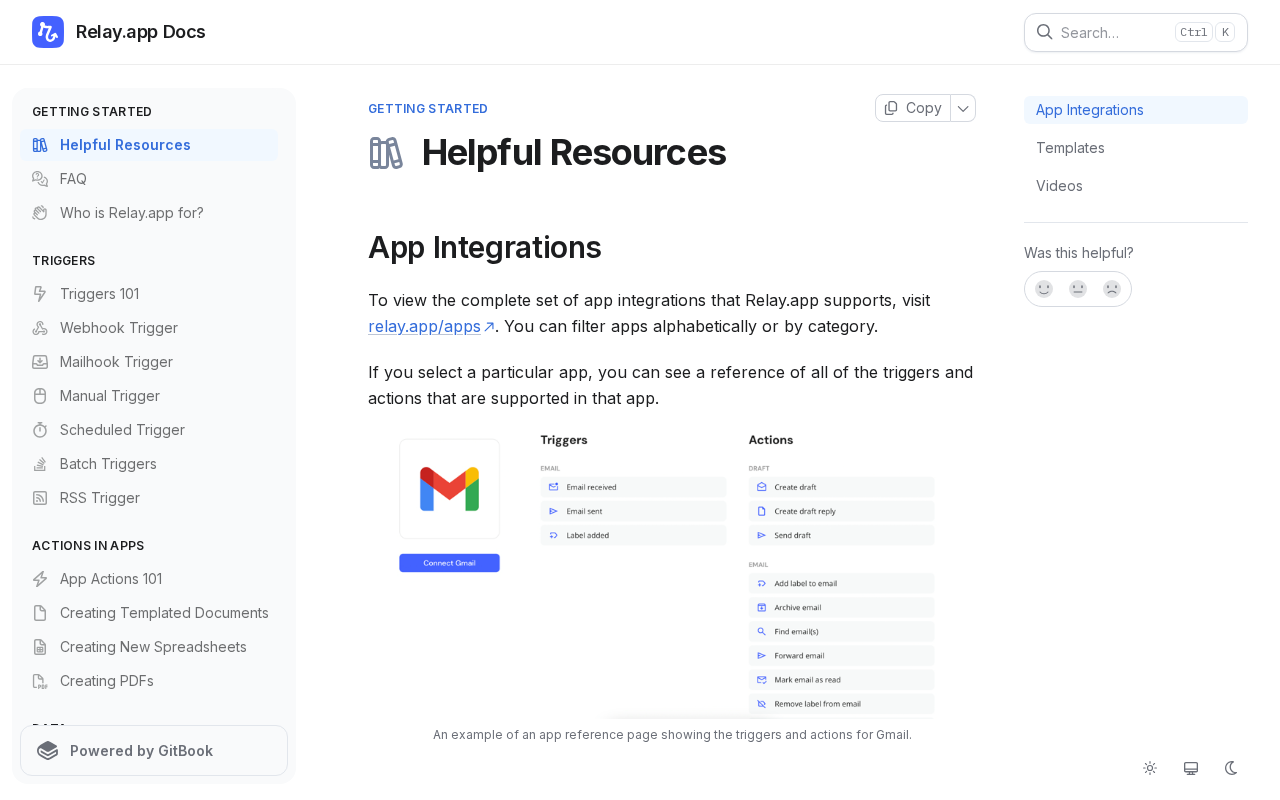Click the FAQ chat bubbles icon
This screenshot has height=800, width=1280.
[40, 179]
